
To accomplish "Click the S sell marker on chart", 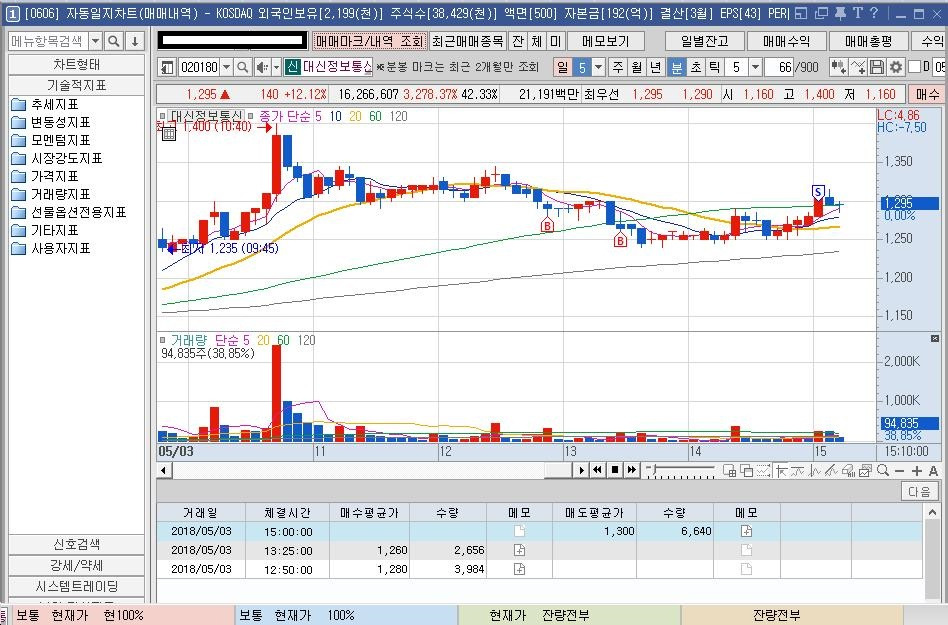I will (x=818, y=192).
